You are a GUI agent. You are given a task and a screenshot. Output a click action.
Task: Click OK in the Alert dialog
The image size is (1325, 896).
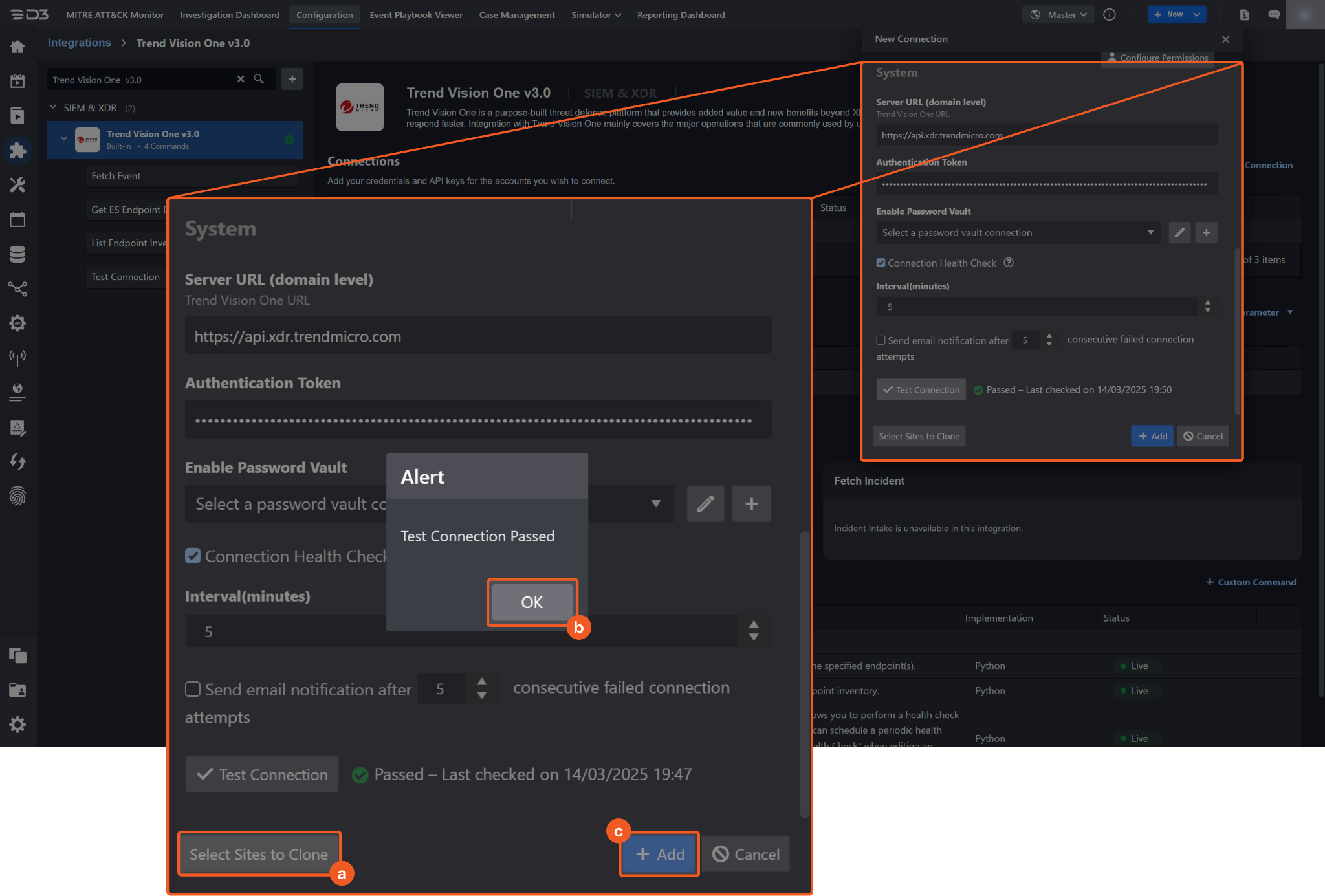532,602
